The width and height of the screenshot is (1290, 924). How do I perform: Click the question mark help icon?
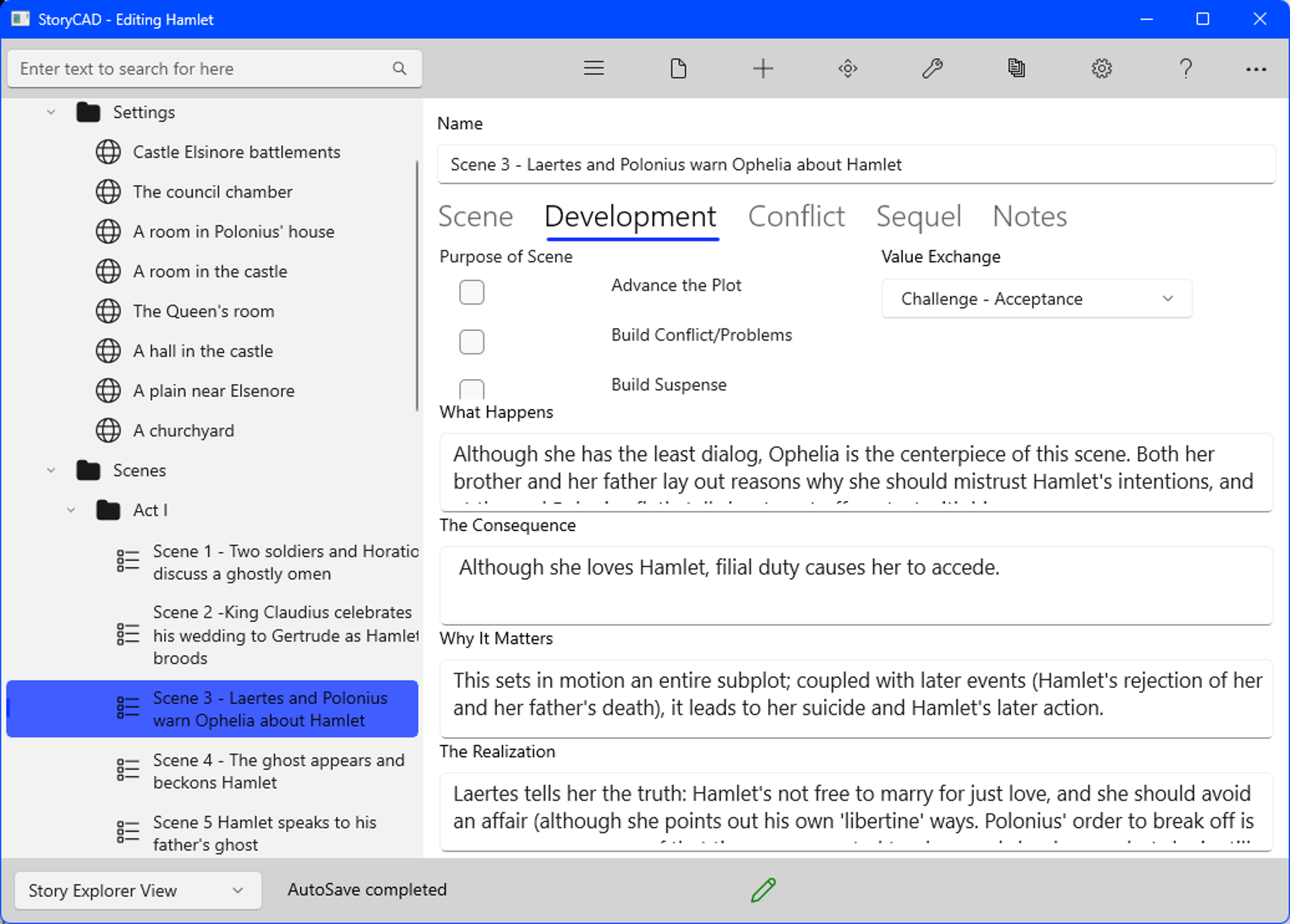1185,68
